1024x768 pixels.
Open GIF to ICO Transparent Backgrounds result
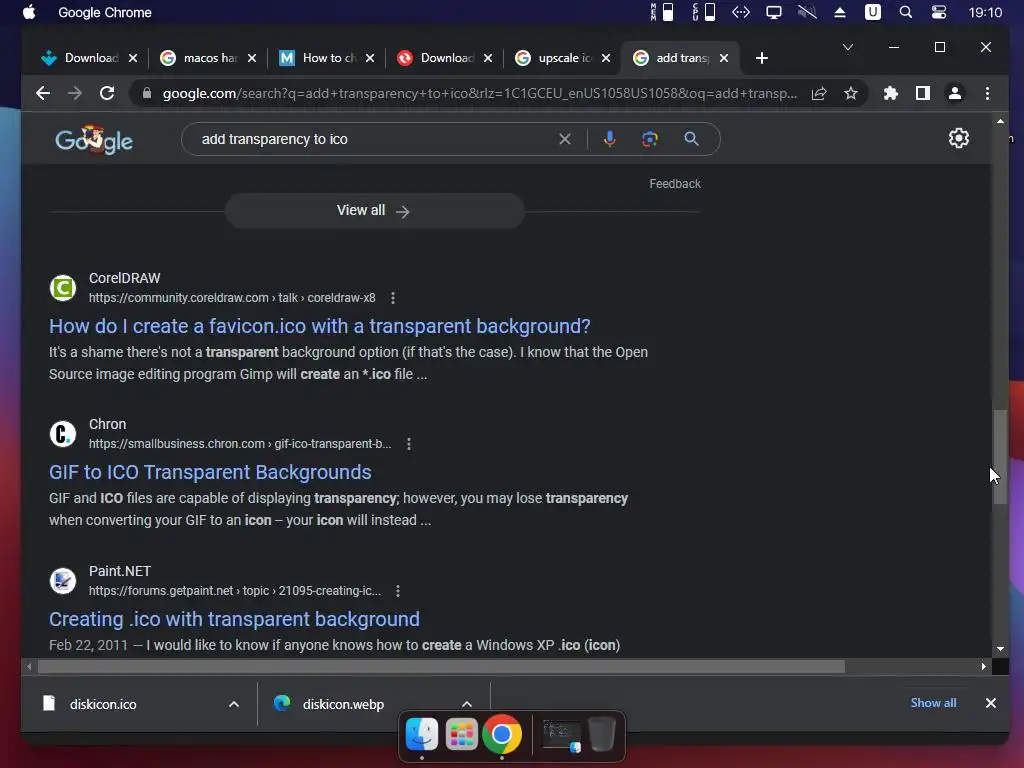210,472
